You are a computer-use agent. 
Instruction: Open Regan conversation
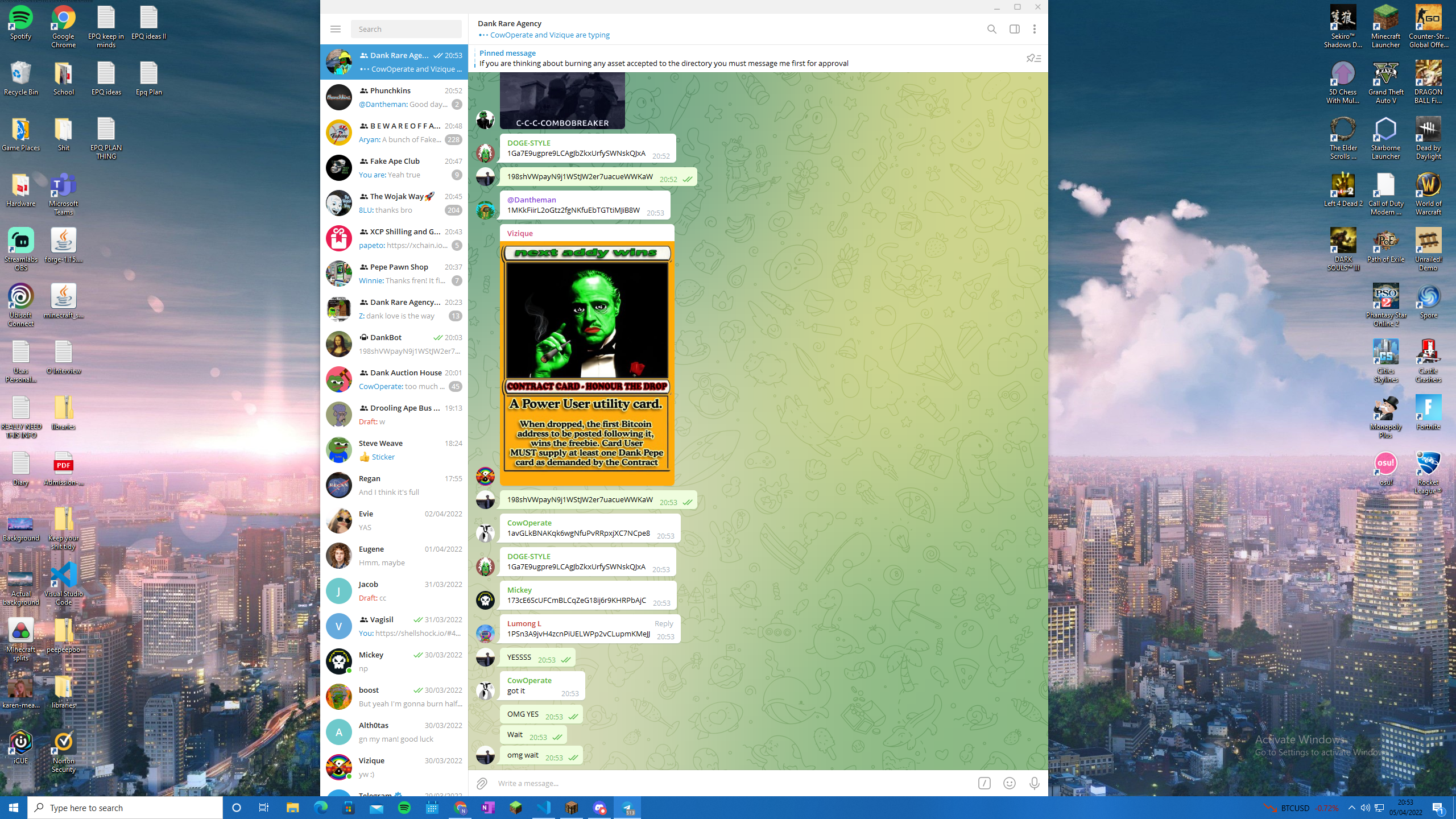click(x=394, y=485)
